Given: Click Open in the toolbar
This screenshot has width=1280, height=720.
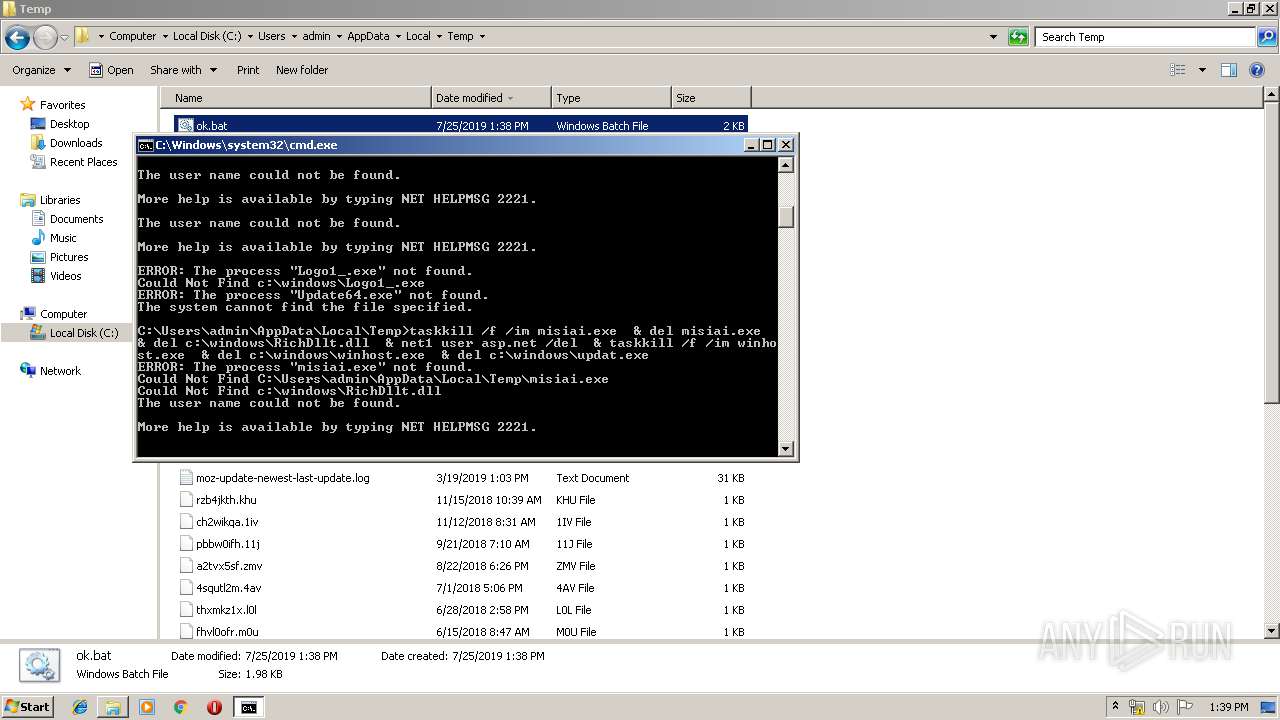Looking at the screenshot, I should (111, 70).
